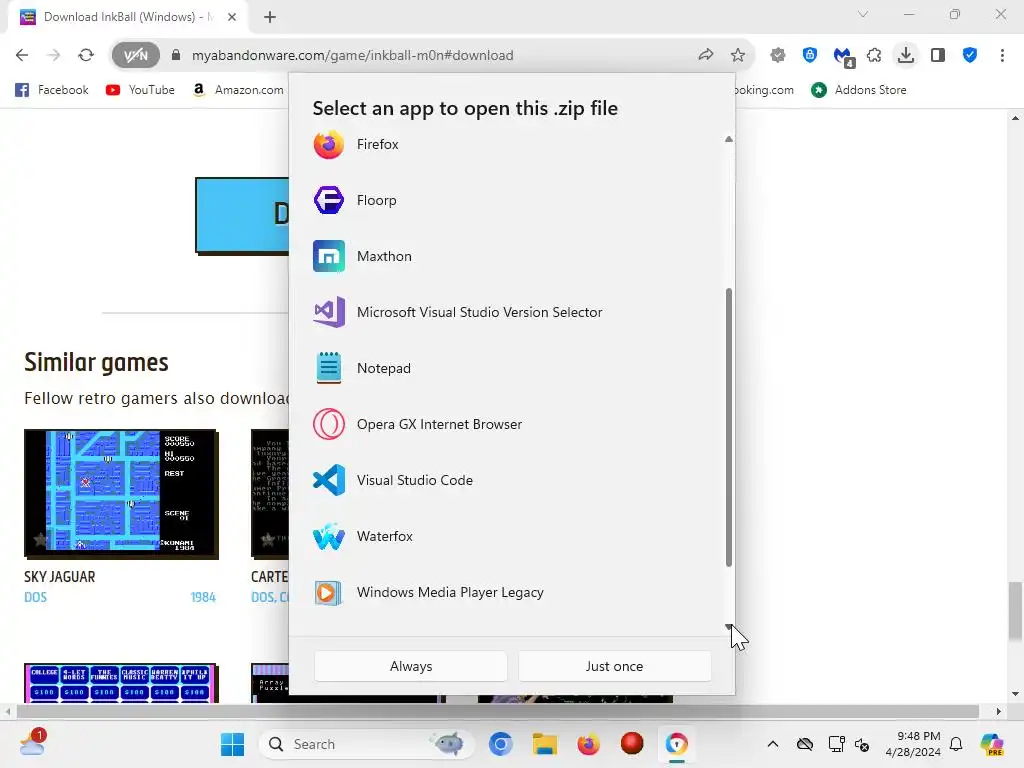Open File Explorer from taskbar
The height and width of the screenshot is (768, 1024).
545,744
